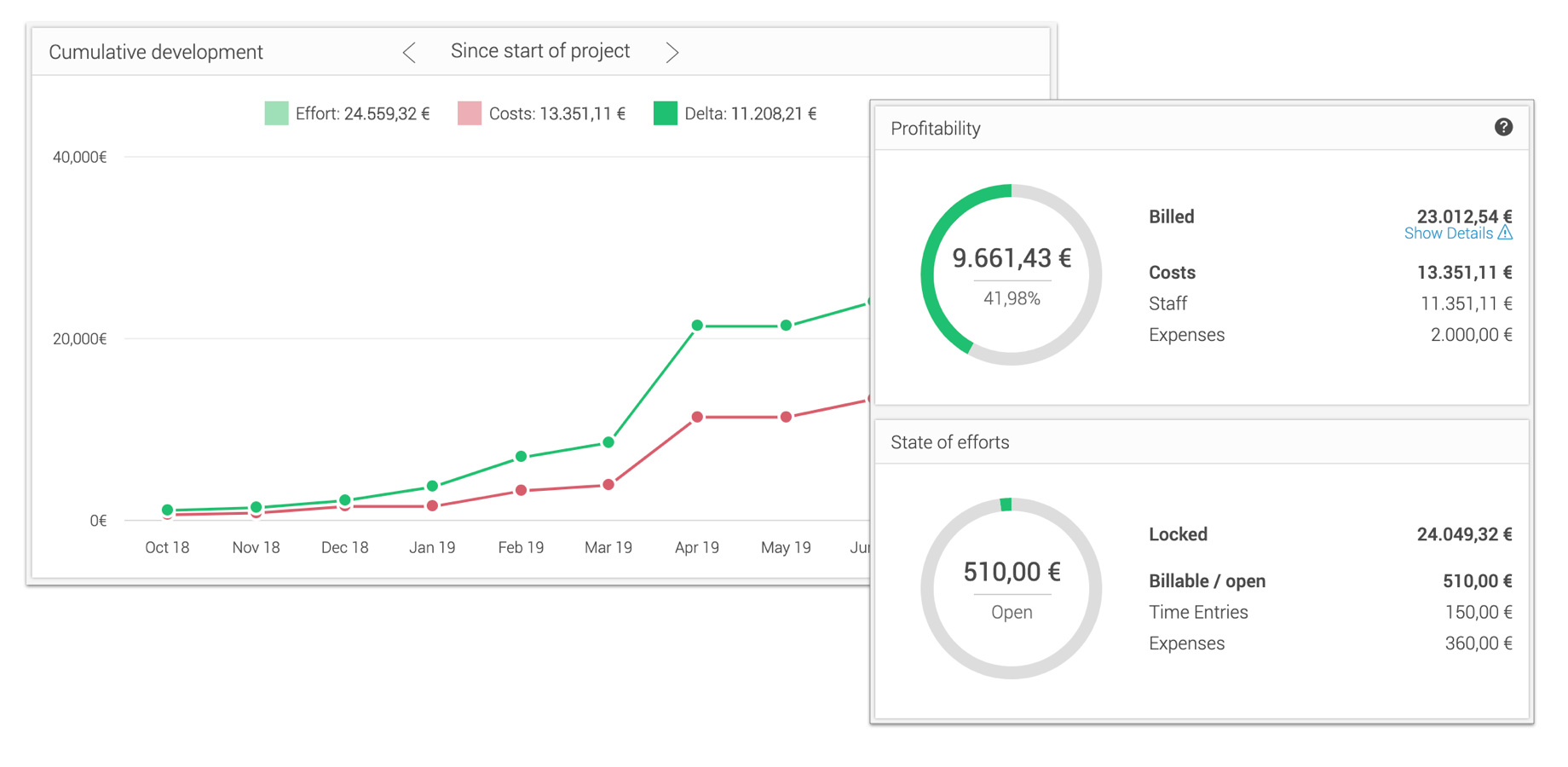Click the Billable / open amount row
This screenshot has height=767, width=1568.
pyautogui.click(x=1329, y=581)
